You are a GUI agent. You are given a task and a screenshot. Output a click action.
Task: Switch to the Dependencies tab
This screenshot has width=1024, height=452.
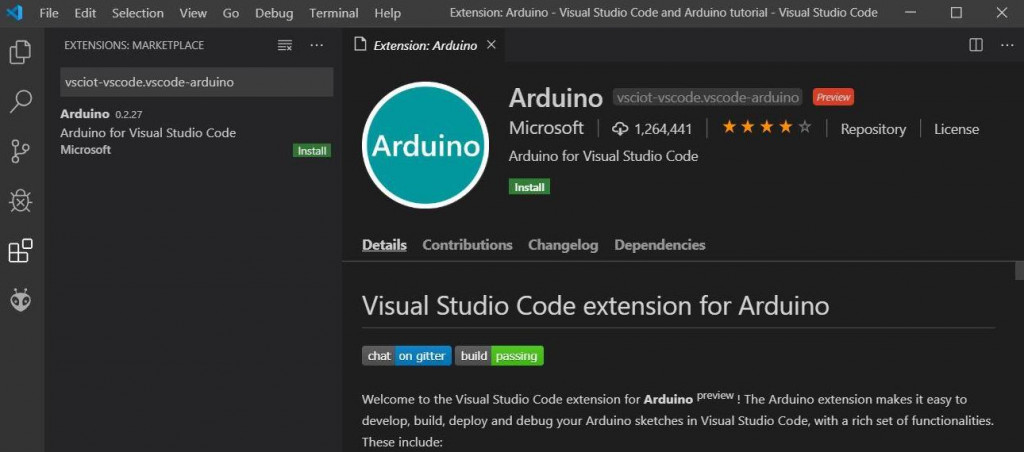[660, 245]
